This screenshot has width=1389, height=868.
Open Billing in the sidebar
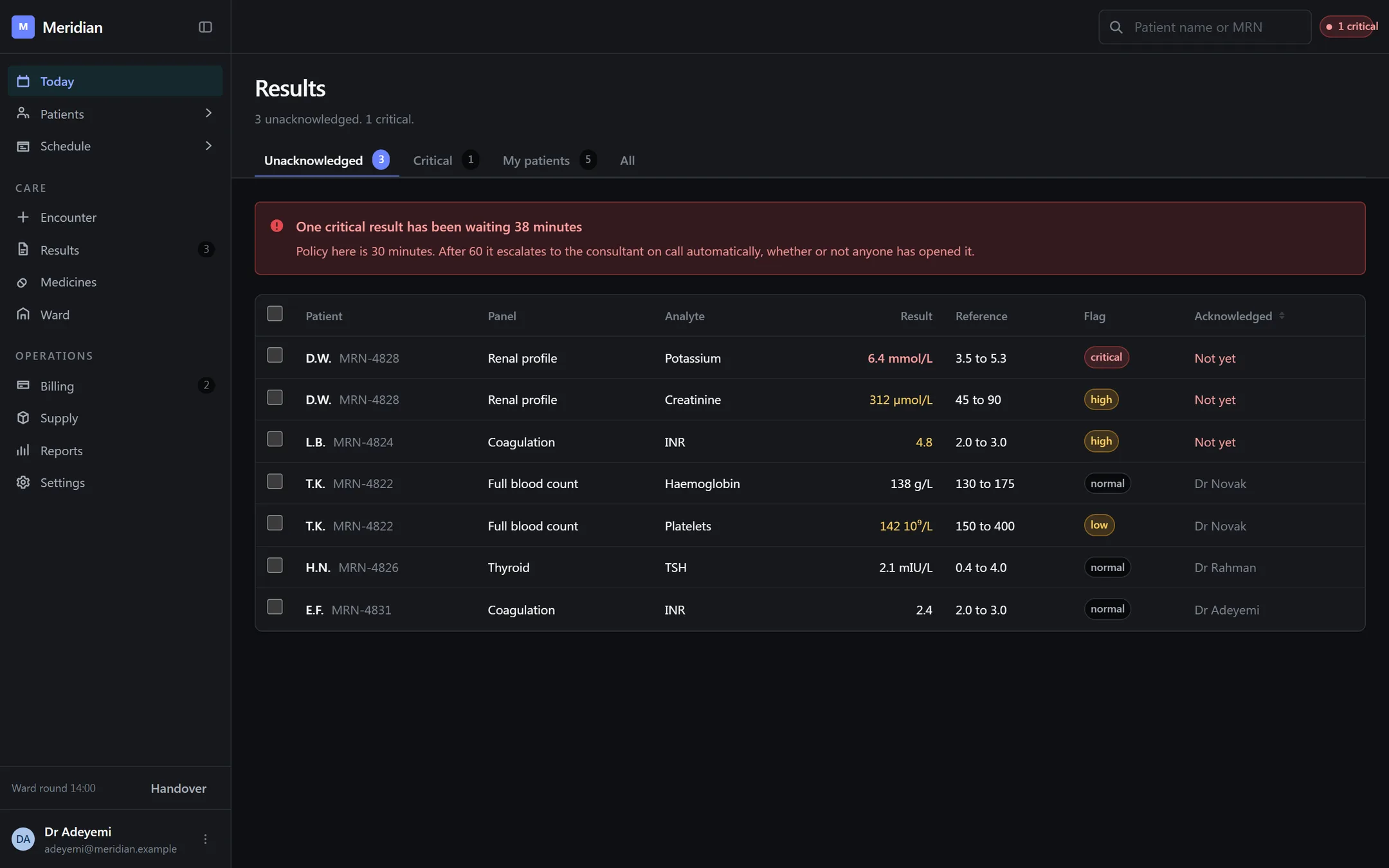[115, 386]
